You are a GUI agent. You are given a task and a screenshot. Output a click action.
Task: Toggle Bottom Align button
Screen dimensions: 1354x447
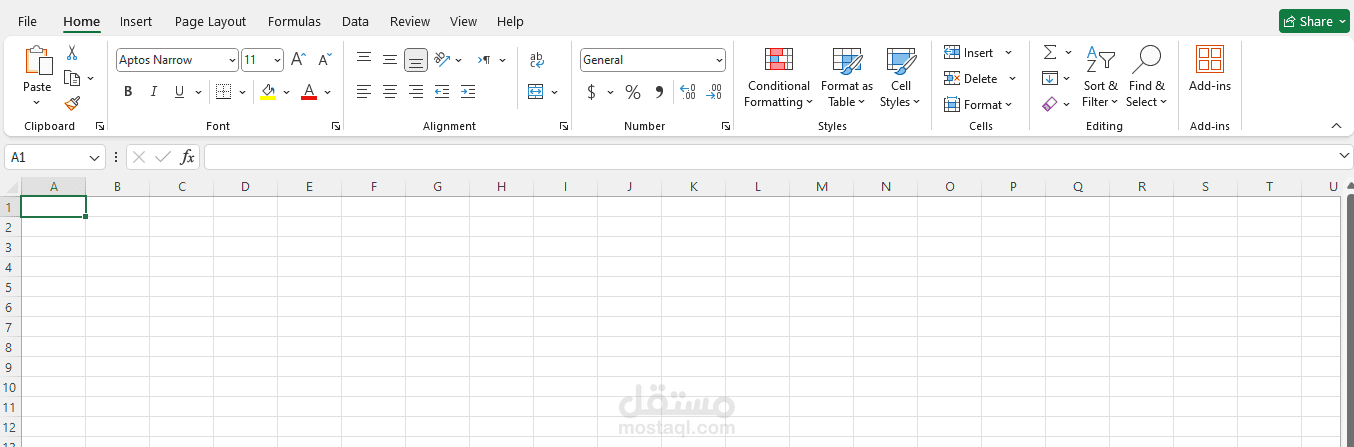tap(416, 60)
